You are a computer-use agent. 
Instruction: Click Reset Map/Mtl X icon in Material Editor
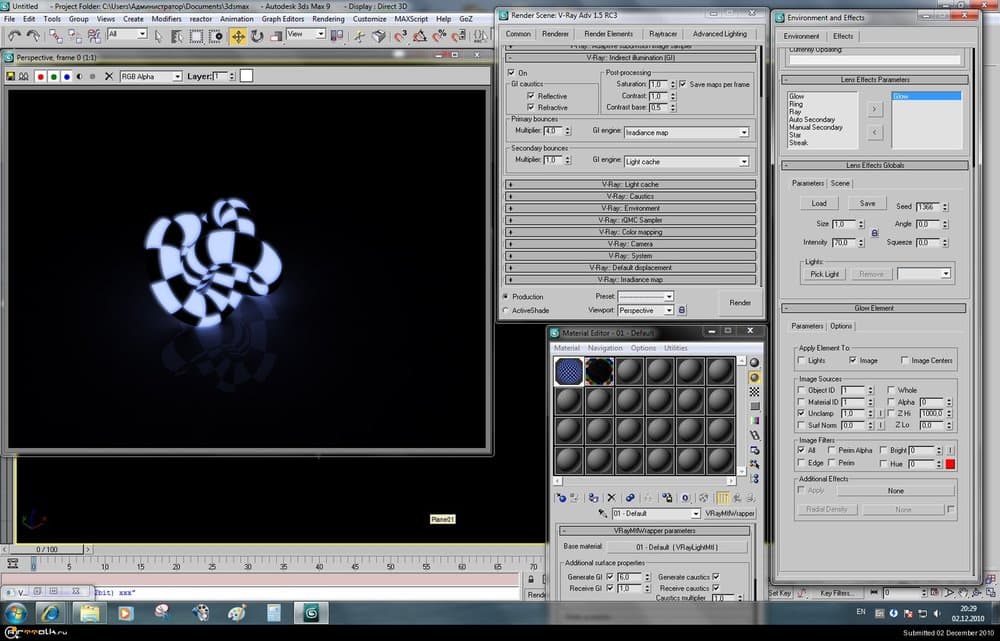(x=611, y=497)
